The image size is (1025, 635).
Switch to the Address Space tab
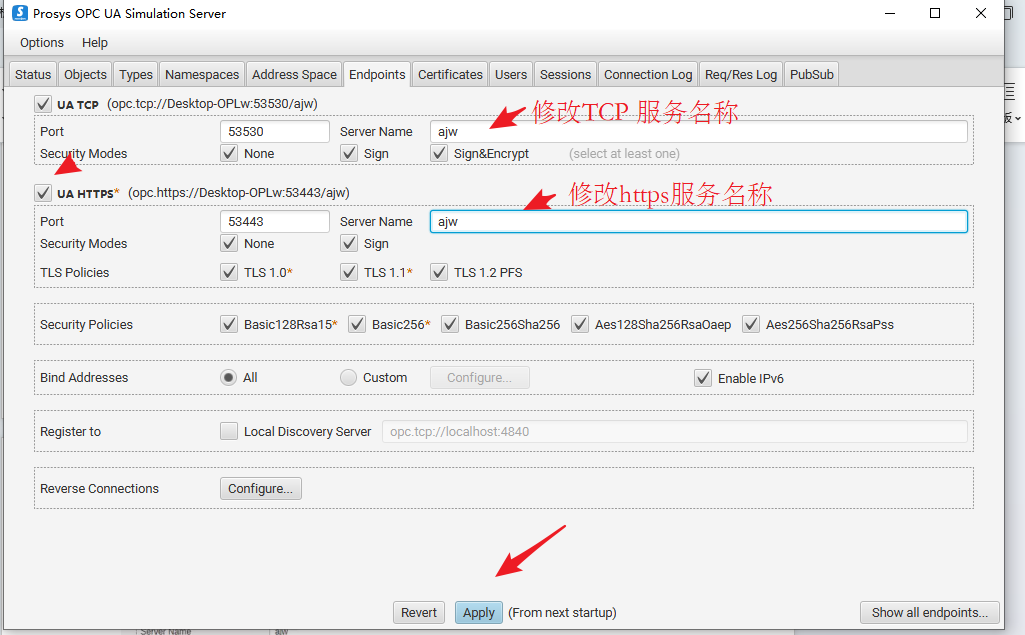click(x=294, y=75)
